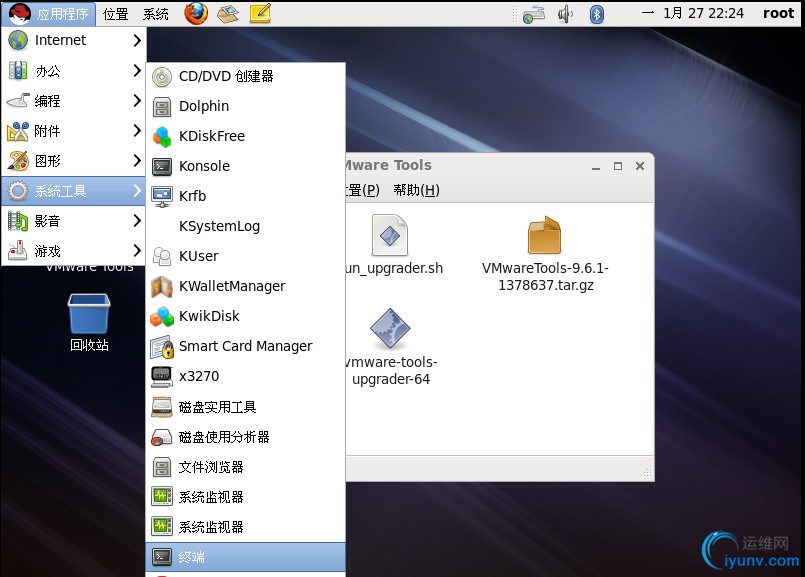Expand the 编程 submenu
The height and width of the screenshot is (577, 805).
tap(74, 101)
